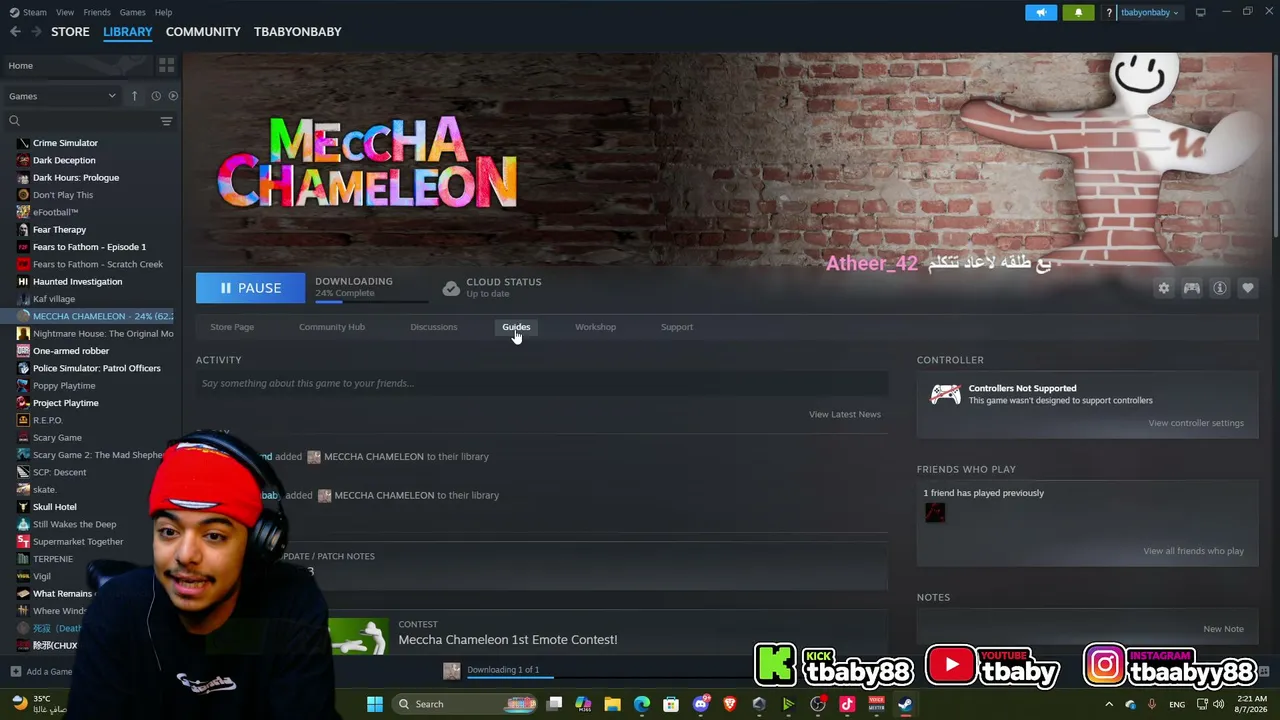Open the Friends menu
This screenshot has height=720, width=1280.
(x=97, y=12)
